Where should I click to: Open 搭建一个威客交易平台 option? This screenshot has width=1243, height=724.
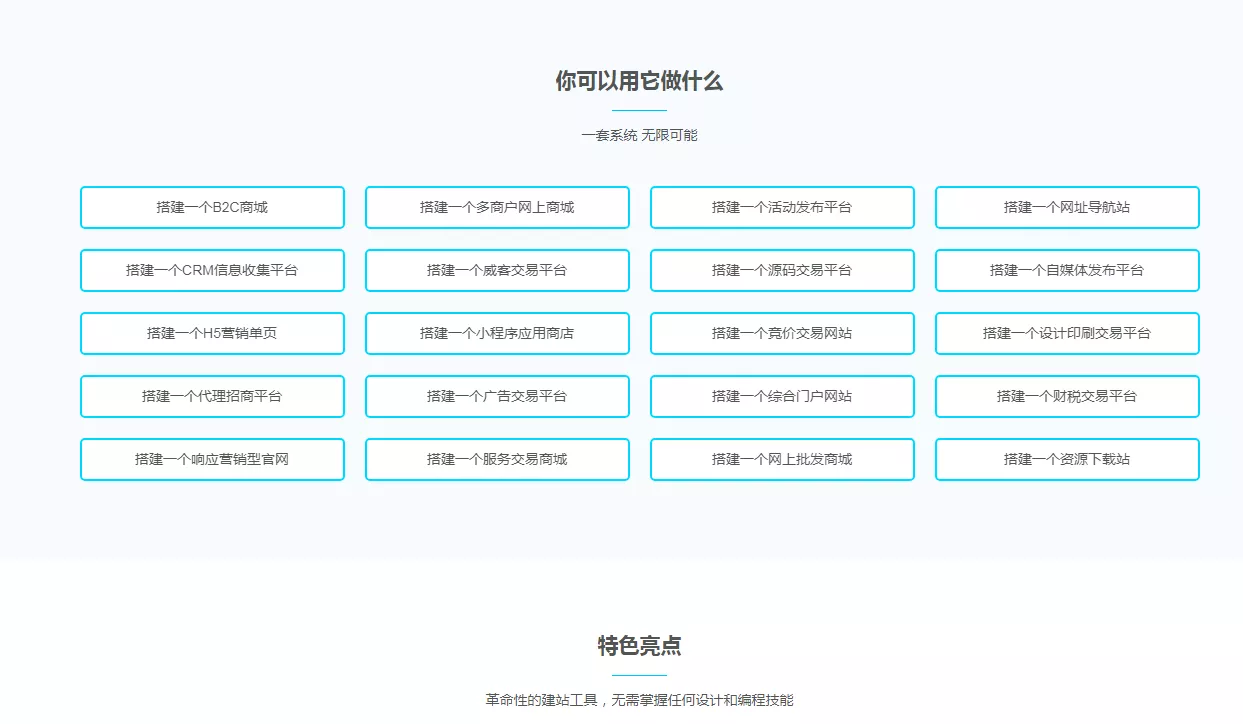[x=497, y=270]
